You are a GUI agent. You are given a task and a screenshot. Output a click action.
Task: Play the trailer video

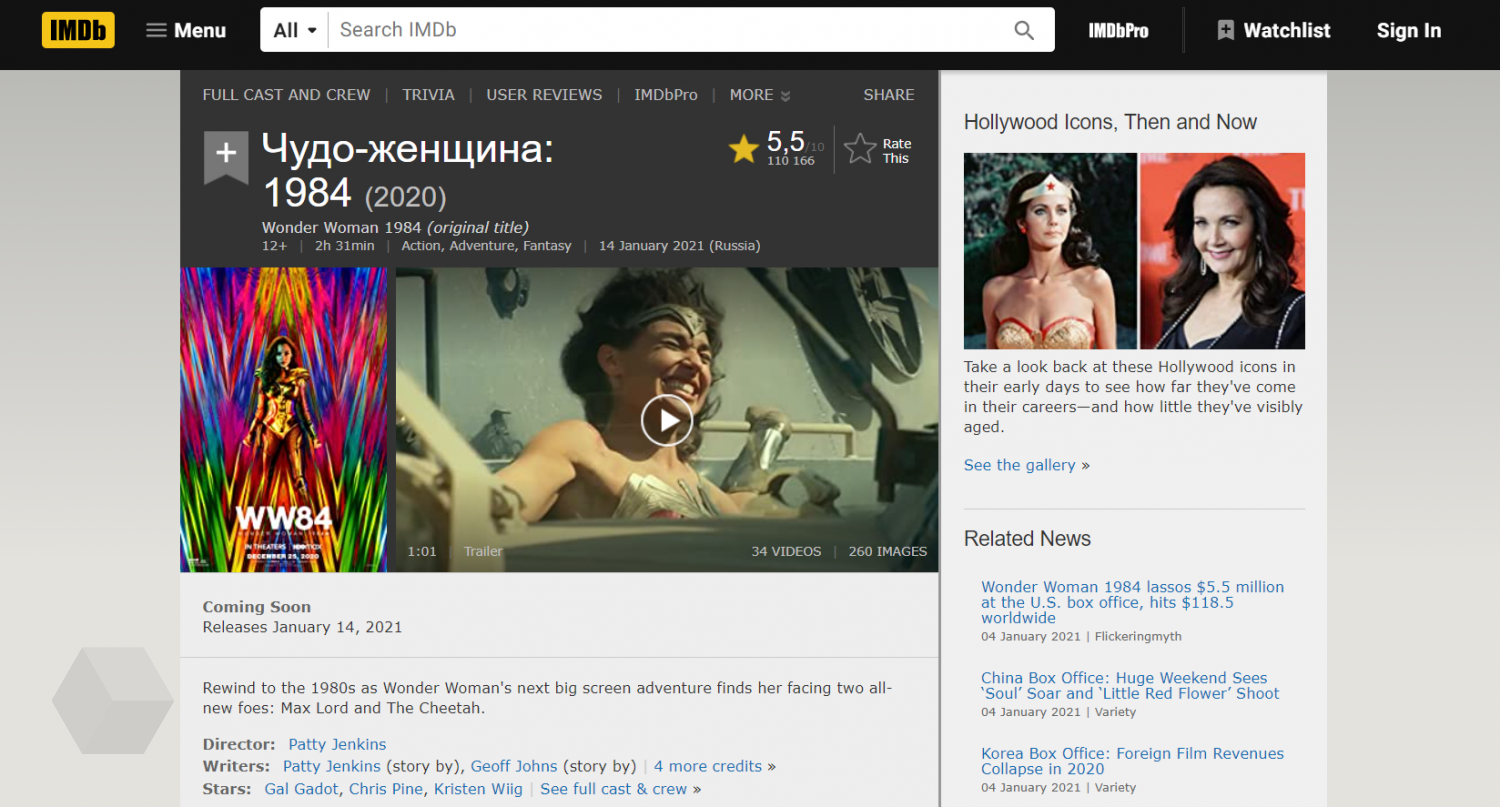coord(666,420)
